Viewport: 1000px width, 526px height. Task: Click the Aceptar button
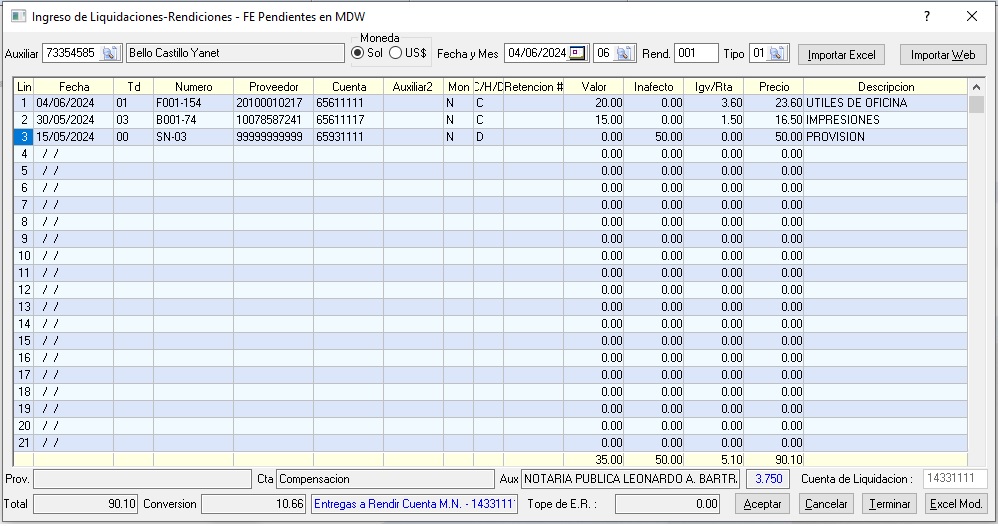pos(762,504)
